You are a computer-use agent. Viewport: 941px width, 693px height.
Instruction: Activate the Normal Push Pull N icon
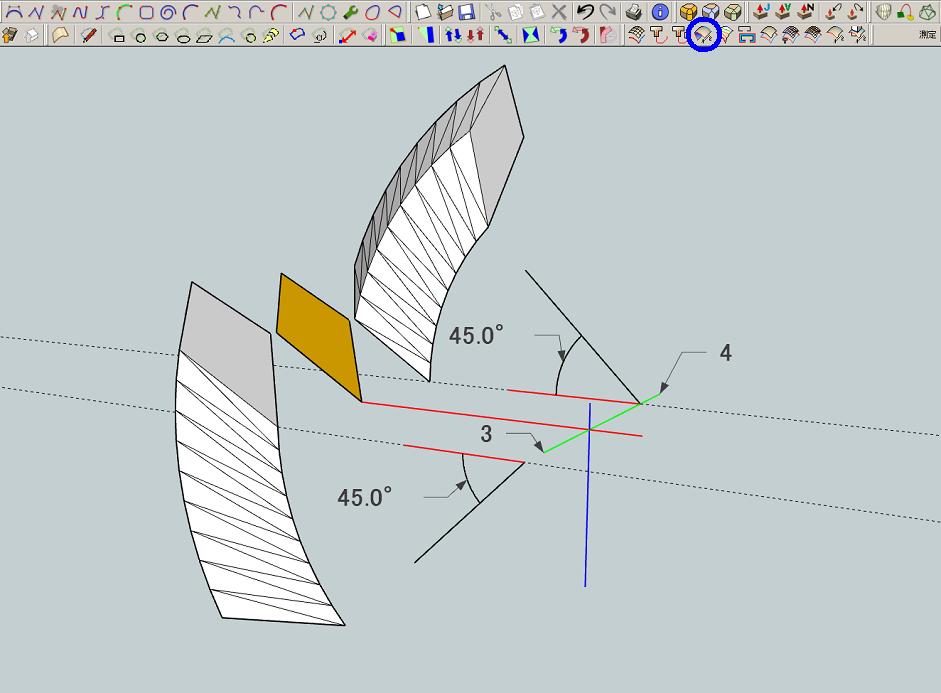click(x=805, y=11)
